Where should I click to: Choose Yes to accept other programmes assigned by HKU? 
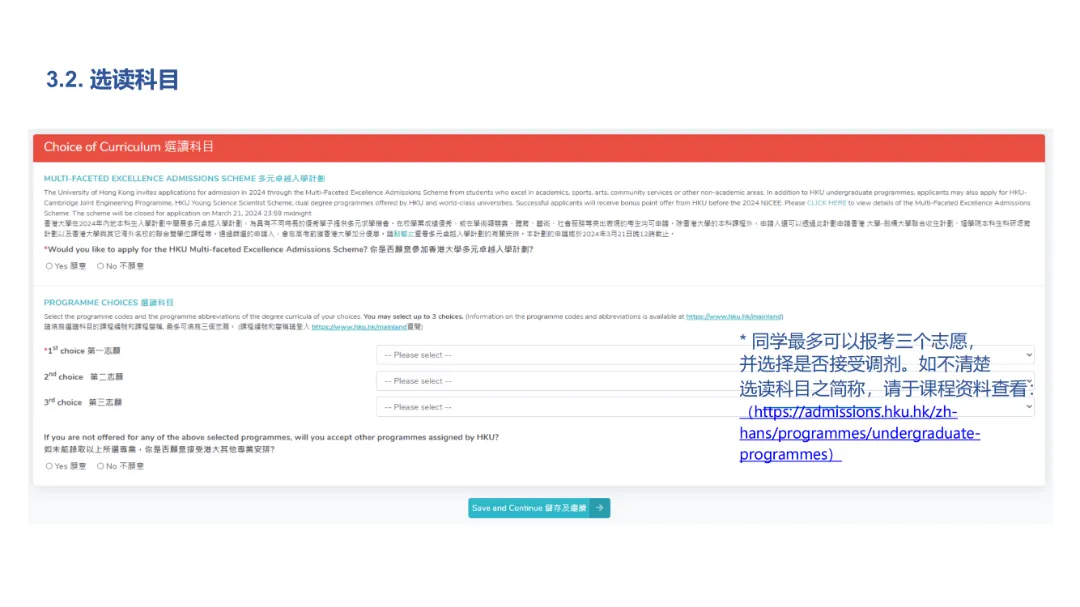tap(49, 466)
